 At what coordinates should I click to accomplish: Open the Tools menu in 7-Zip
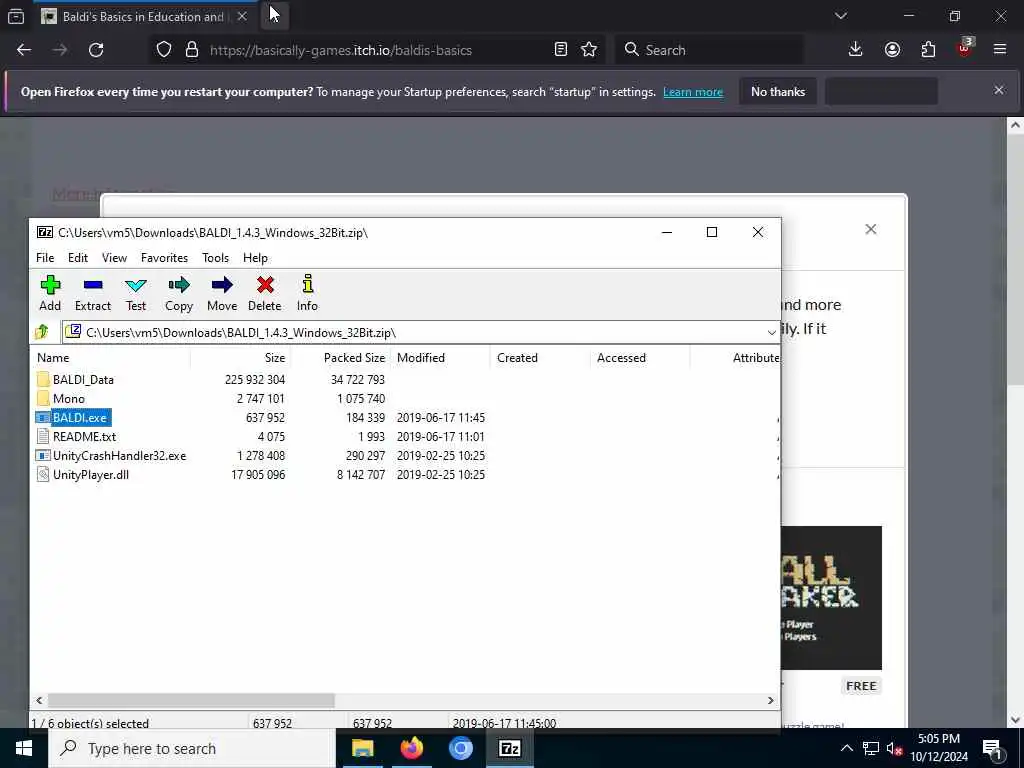pos(216,258)
